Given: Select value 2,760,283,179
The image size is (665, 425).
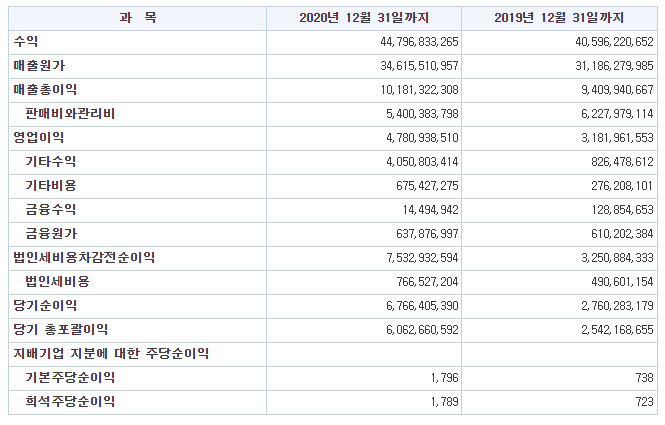Looking at the screenshot, I should click(x=617, y=306).
